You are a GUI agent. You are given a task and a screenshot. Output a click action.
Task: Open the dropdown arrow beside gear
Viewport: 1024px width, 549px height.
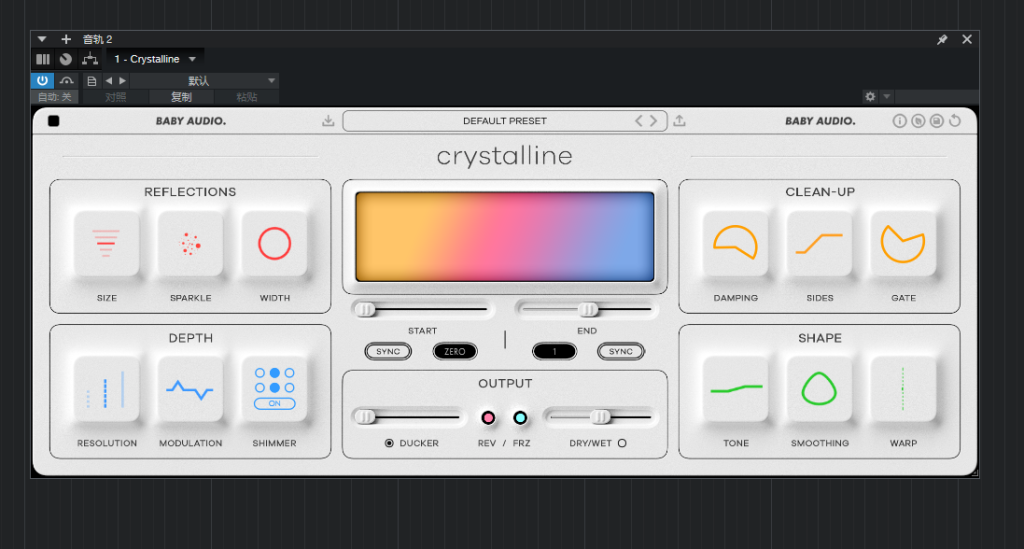pyautogui.click(x=886, y=97)
